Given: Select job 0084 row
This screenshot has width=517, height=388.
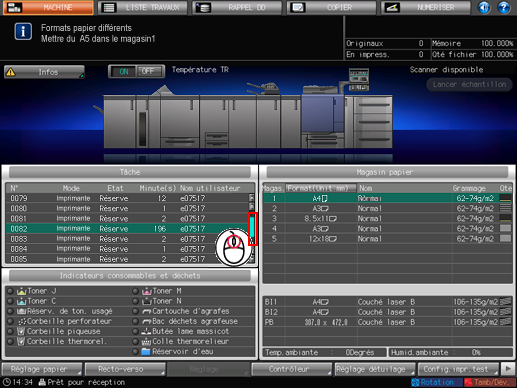Looking at the screenshot, I should (127, 249).
